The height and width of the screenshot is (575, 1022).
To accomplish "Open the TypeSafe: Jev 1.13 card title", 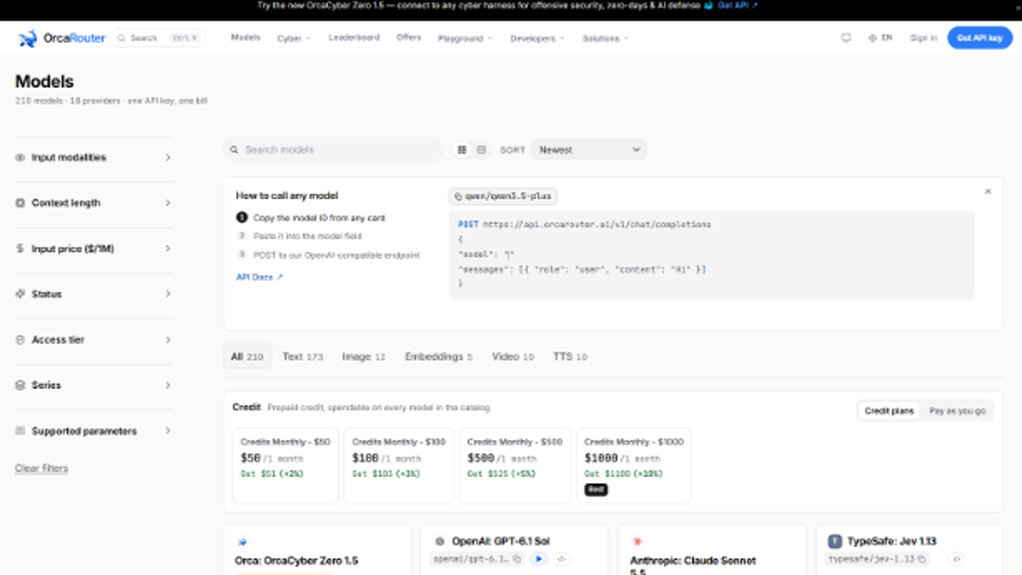I will tap(892, 541).
